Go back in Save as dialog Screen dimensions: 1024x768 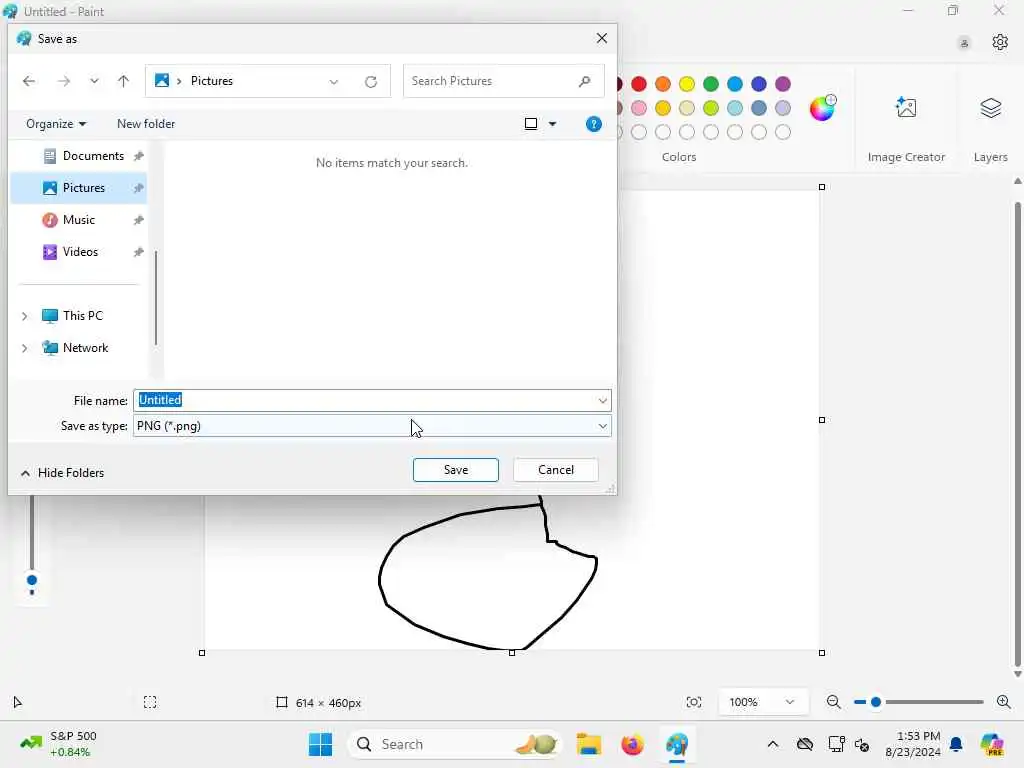pyautogui.click(x=29, y=81)
